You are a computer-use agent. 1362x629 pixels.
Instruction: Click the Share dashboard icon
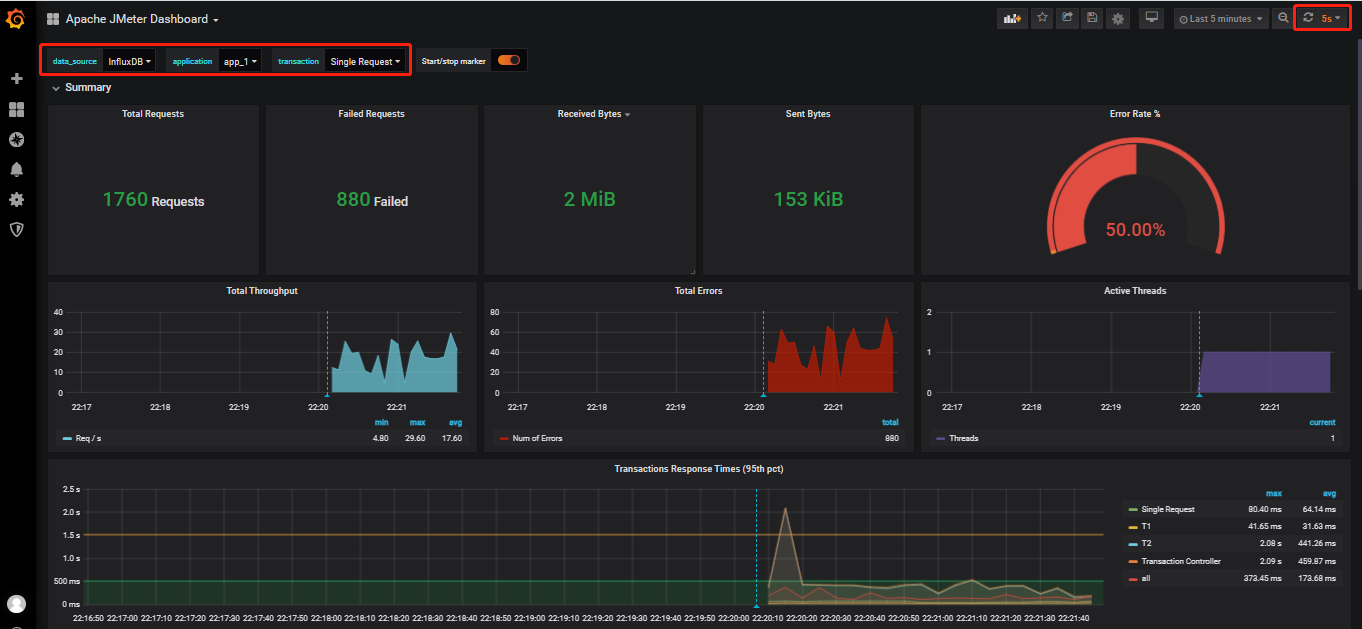pos(1067,18)
